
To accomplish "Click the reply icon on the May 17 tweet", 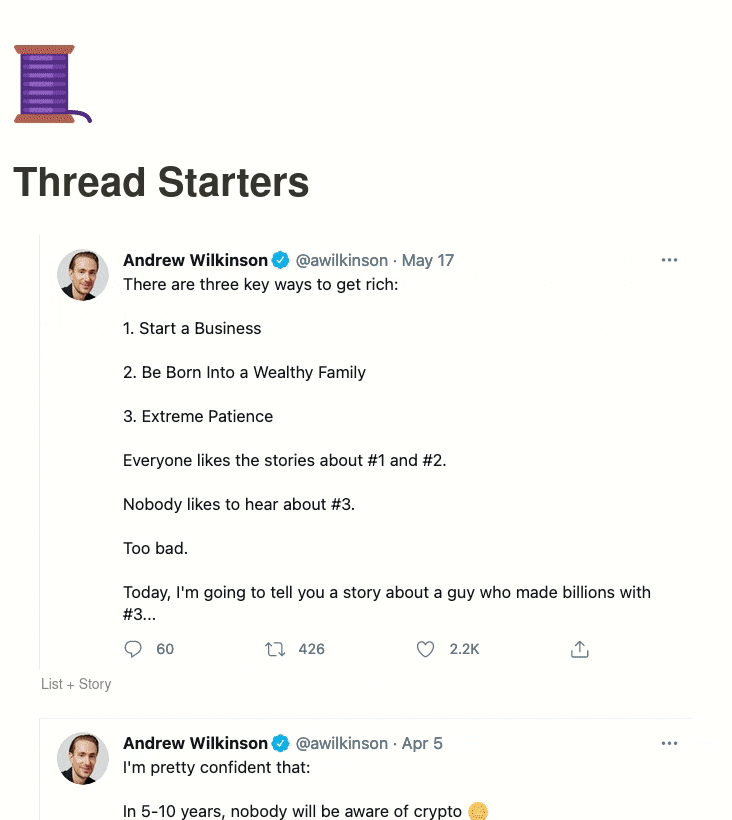I will coord(132,648).
